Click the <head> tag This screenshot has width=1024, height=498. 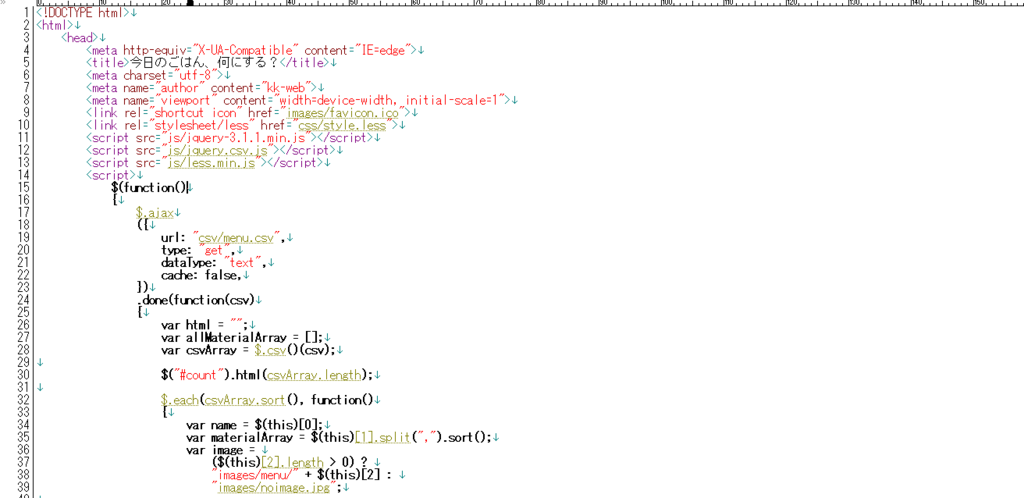[x=79, y=38]
